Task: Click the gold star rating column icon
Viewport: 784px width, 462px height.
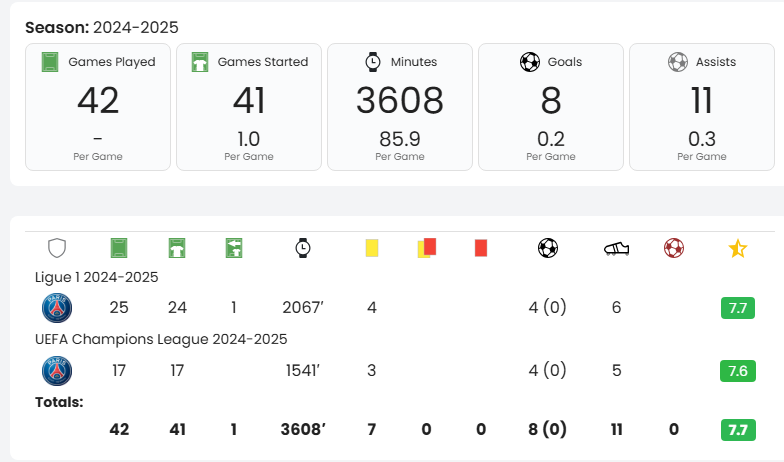Action: [737, 248]
